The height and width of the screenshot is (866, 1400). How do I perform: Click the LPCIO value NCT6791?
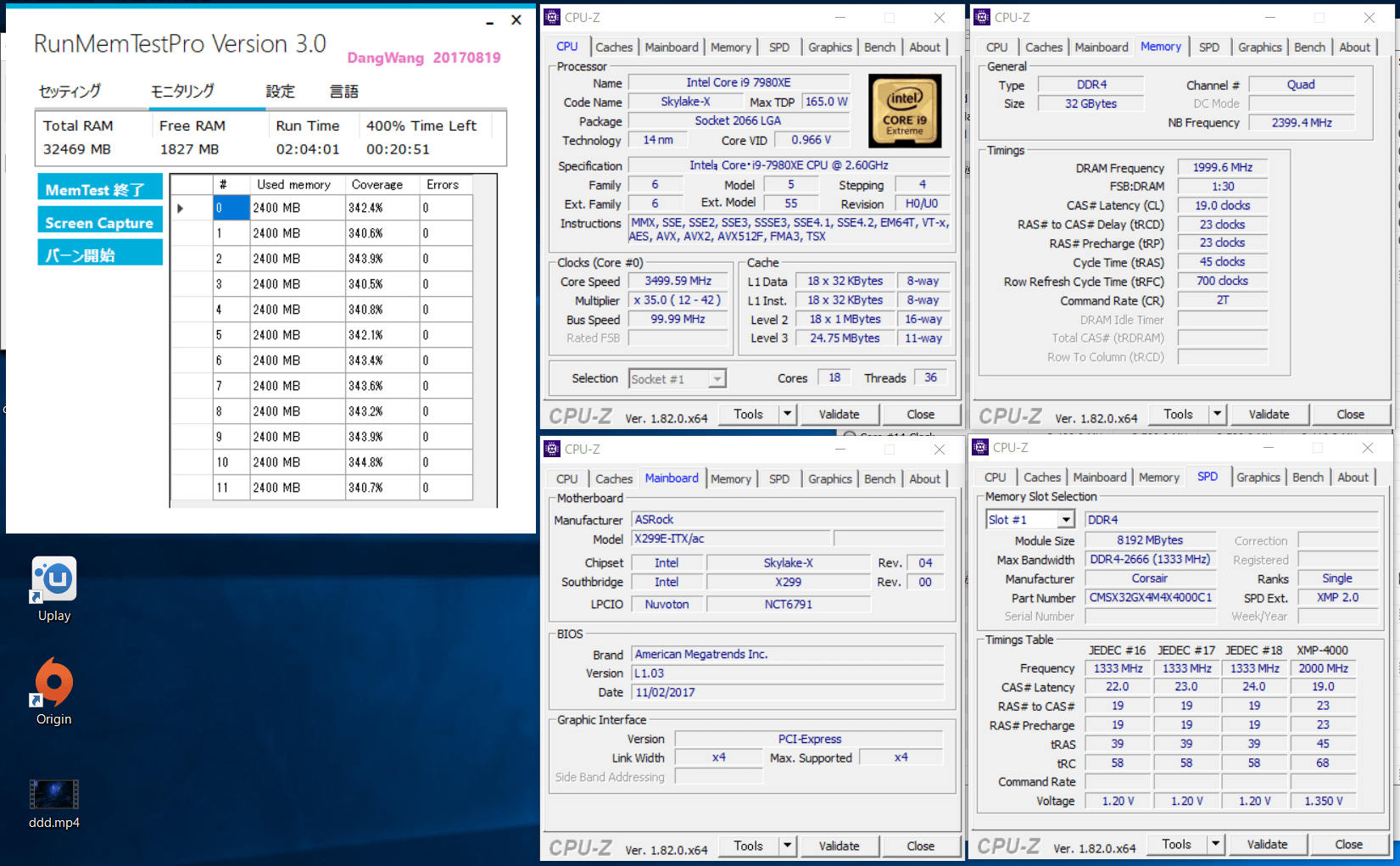[788, 604]
